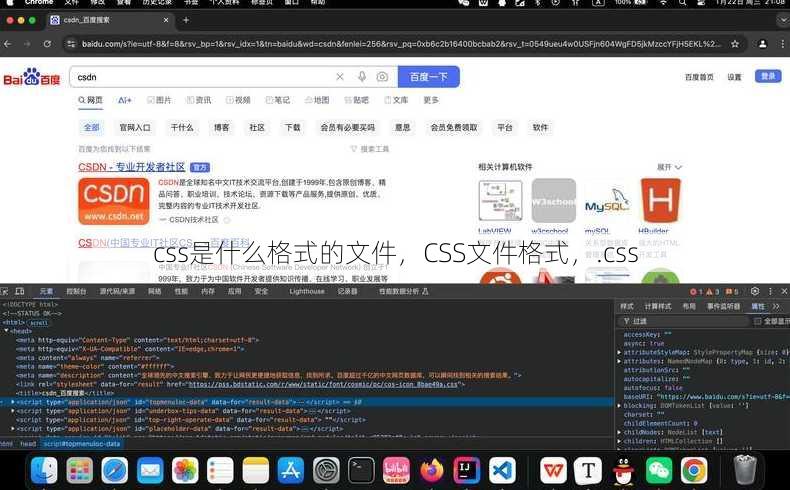Select the 事件监听器 sidebar tab

pyautogui.click(x=723, y=306)
